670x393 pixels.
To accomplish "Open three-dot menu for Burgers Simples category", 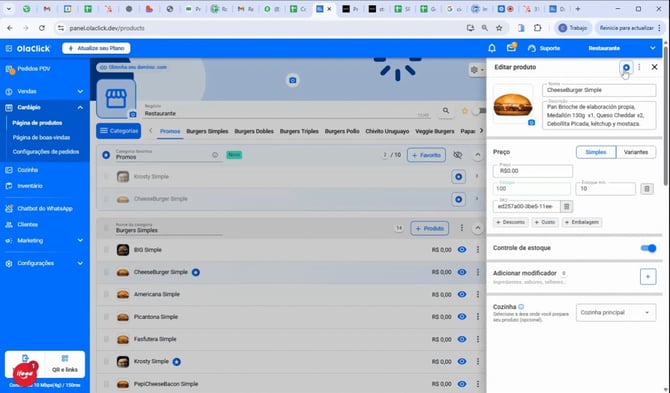I will (x=461, y=228).
